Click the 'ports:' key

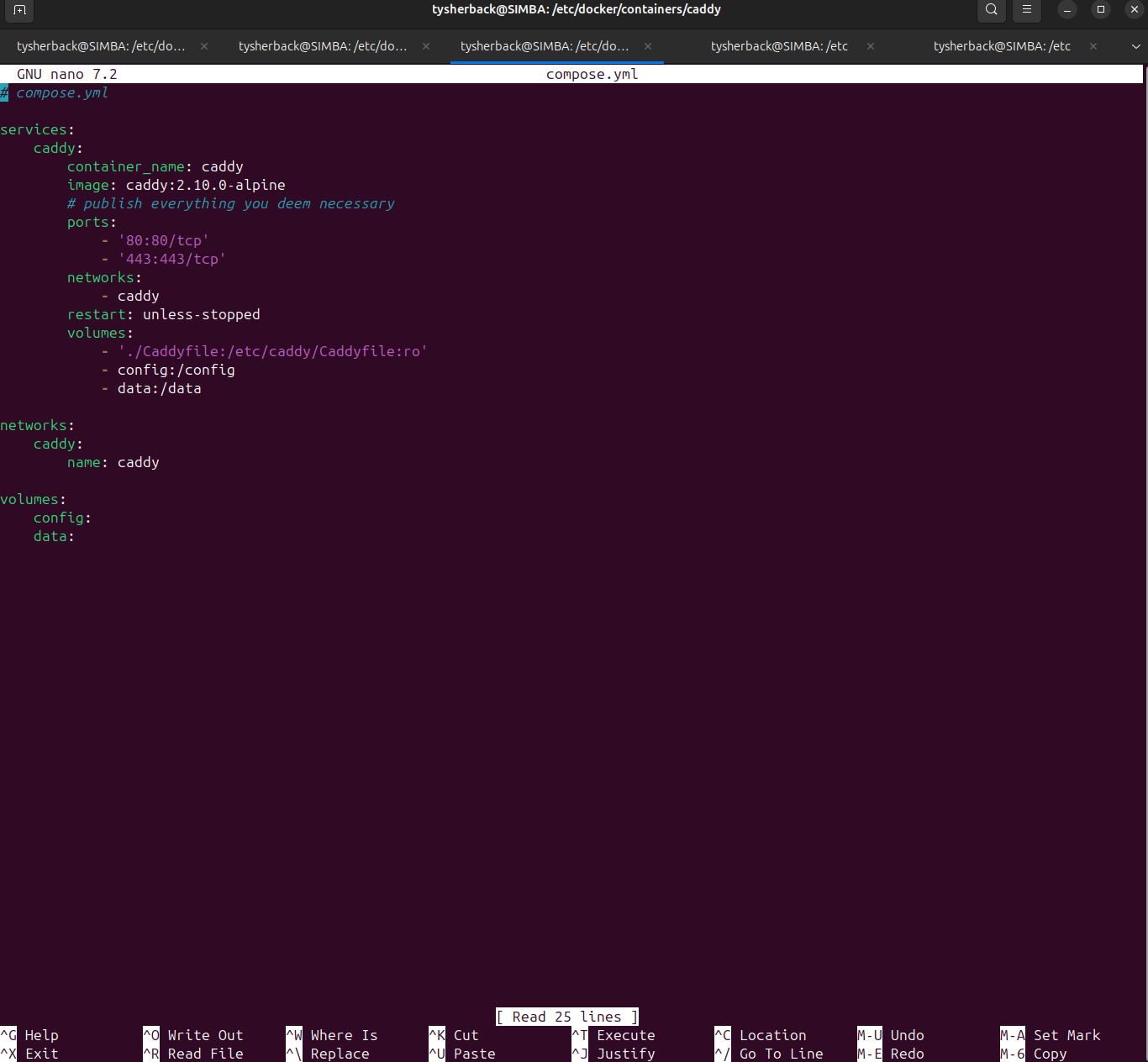tap(92, 222)
